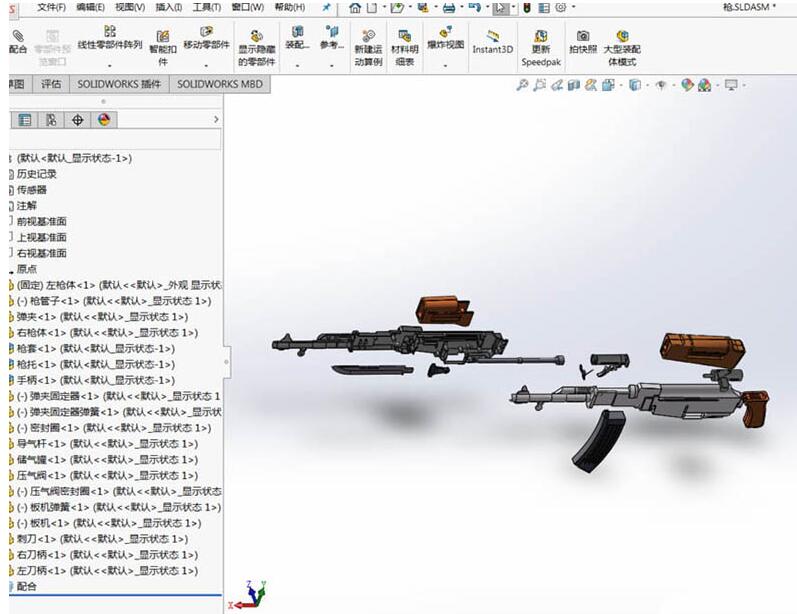The height and width of the screenshot is (614, 797).
Task: Click Section View icon in view toolbar
Action: click(x=574, y=85)
